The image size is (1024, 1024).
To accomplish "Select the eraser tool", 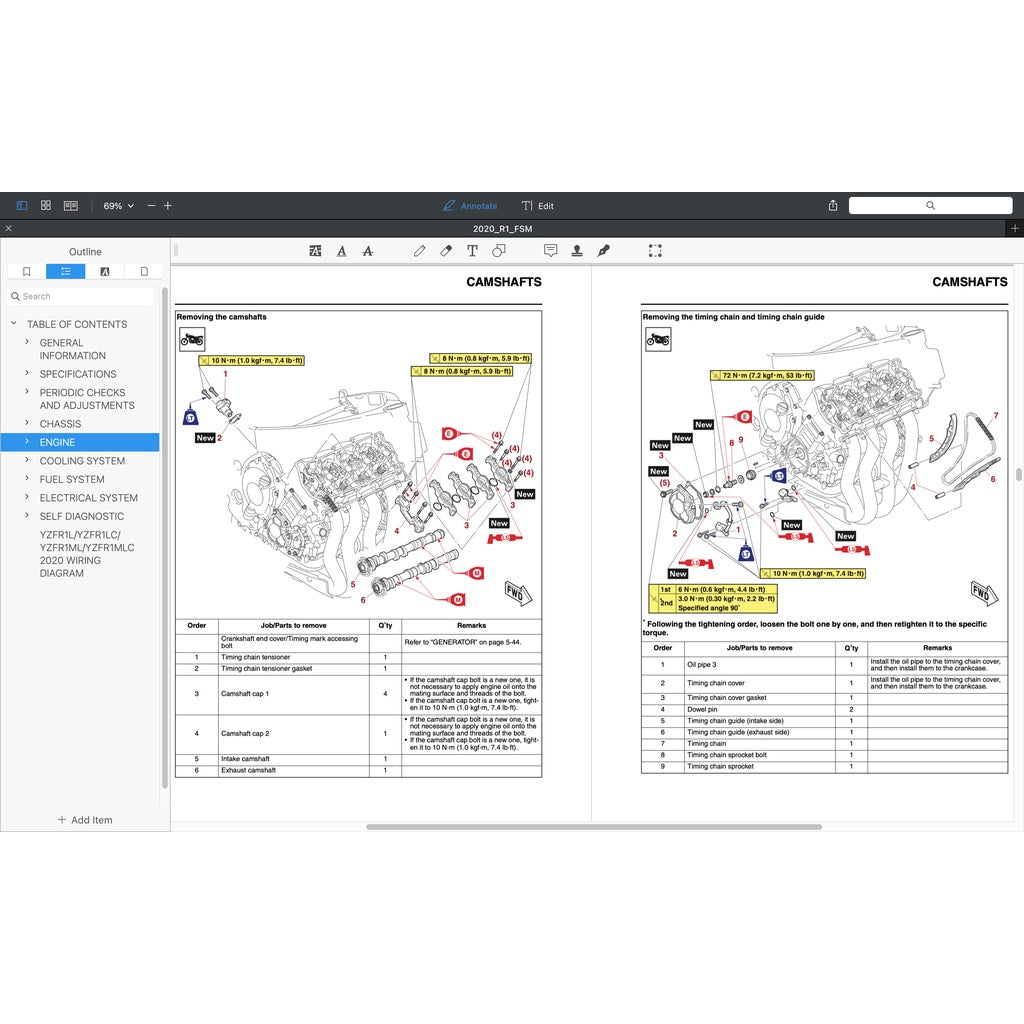I will point(446,251).
